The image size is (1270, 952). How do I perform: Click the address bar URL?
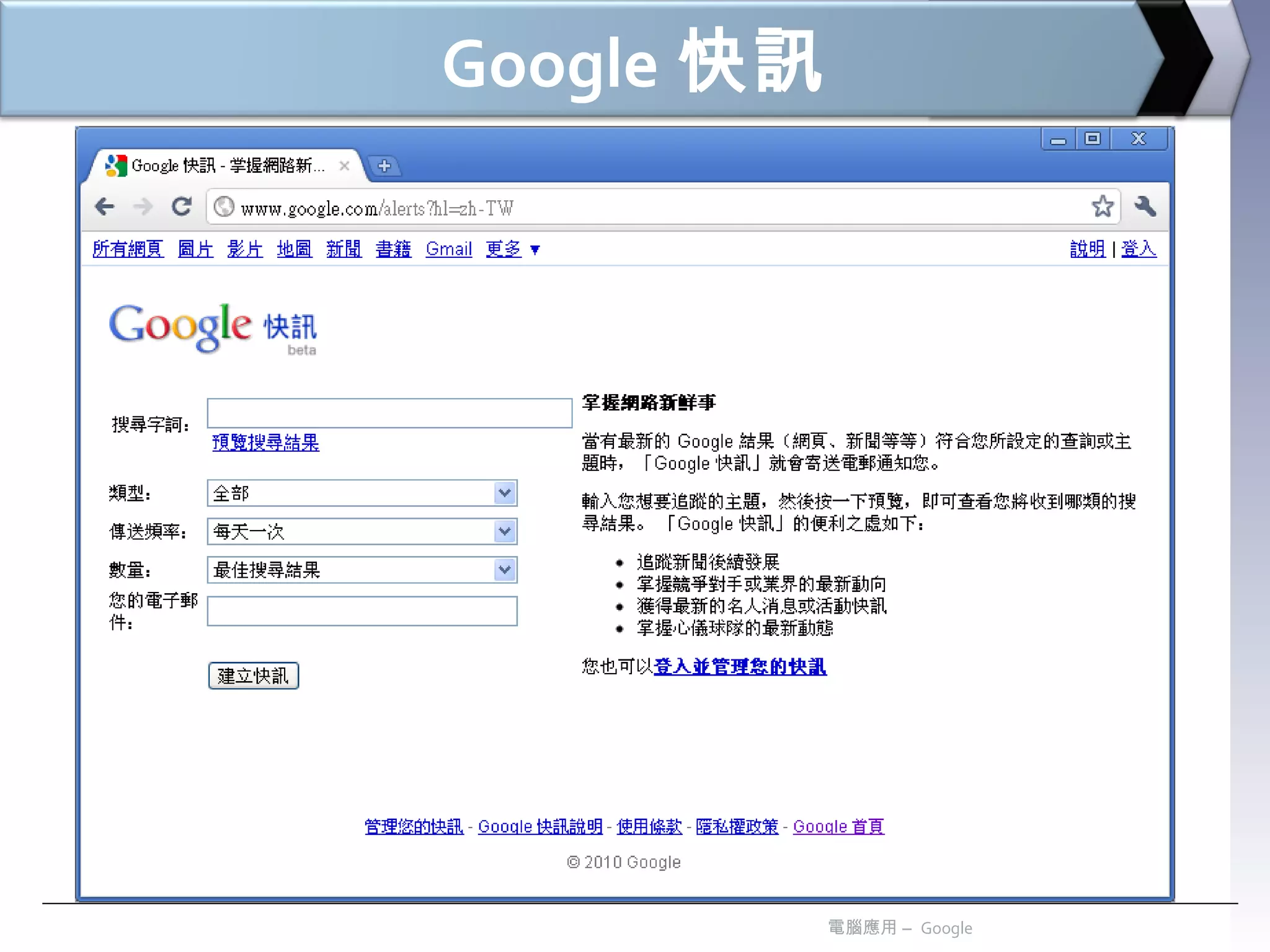click(x=377, y=208)
